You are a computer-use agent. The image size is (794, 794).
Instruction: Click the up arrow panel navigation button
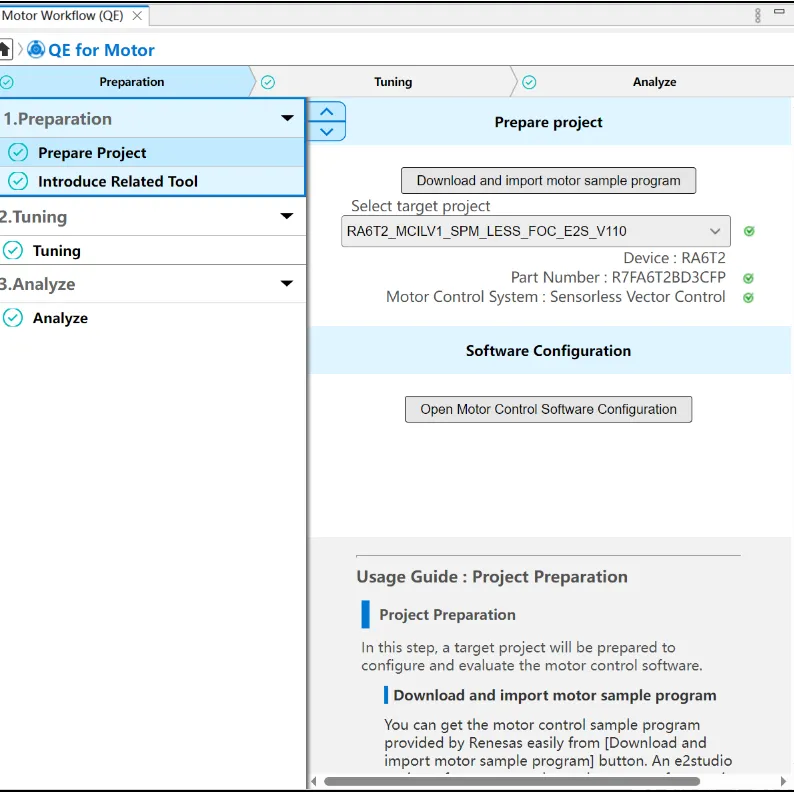tap(327, 111)
